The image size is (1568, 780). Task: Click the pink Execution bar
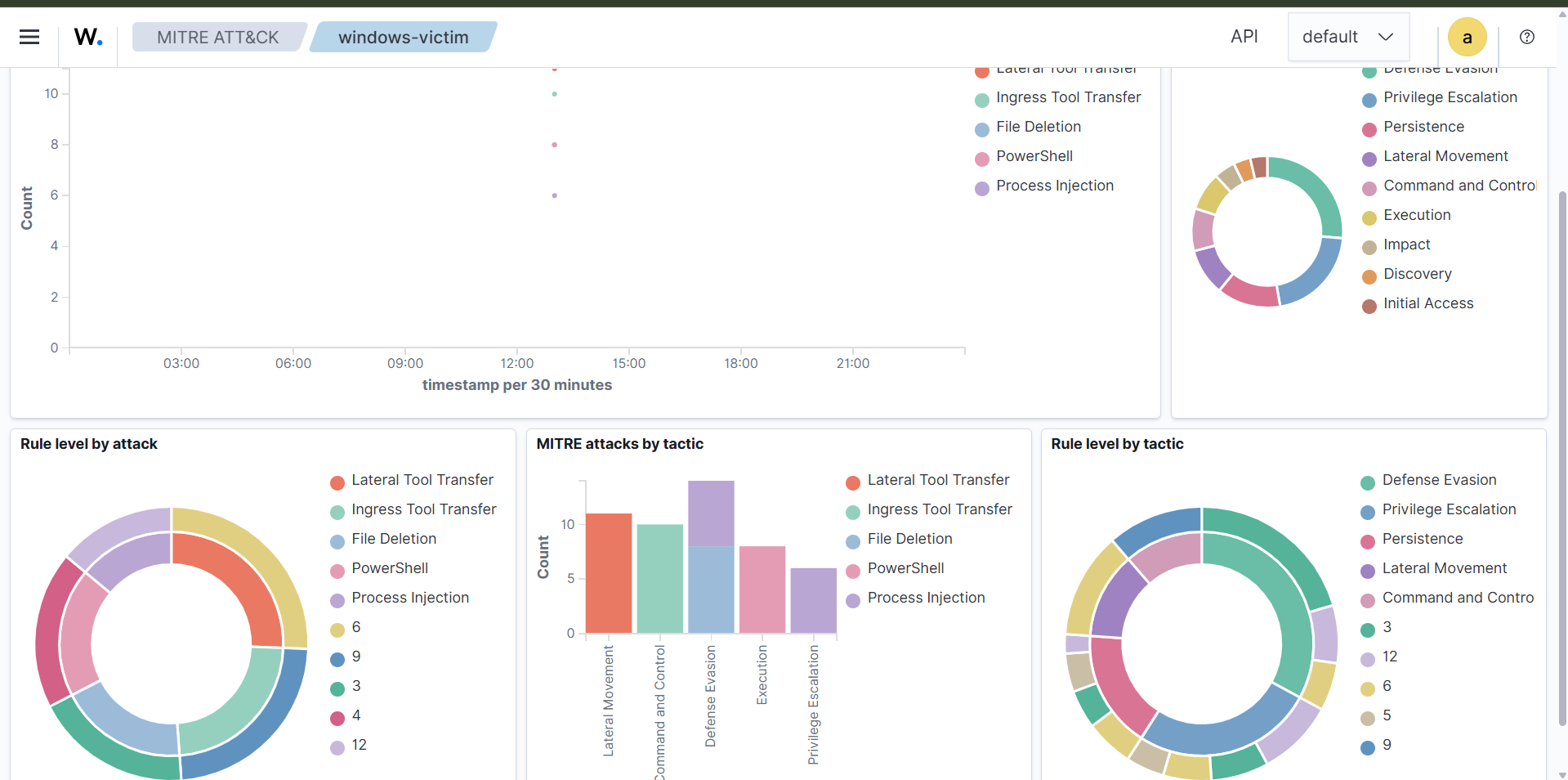(762, 589)
